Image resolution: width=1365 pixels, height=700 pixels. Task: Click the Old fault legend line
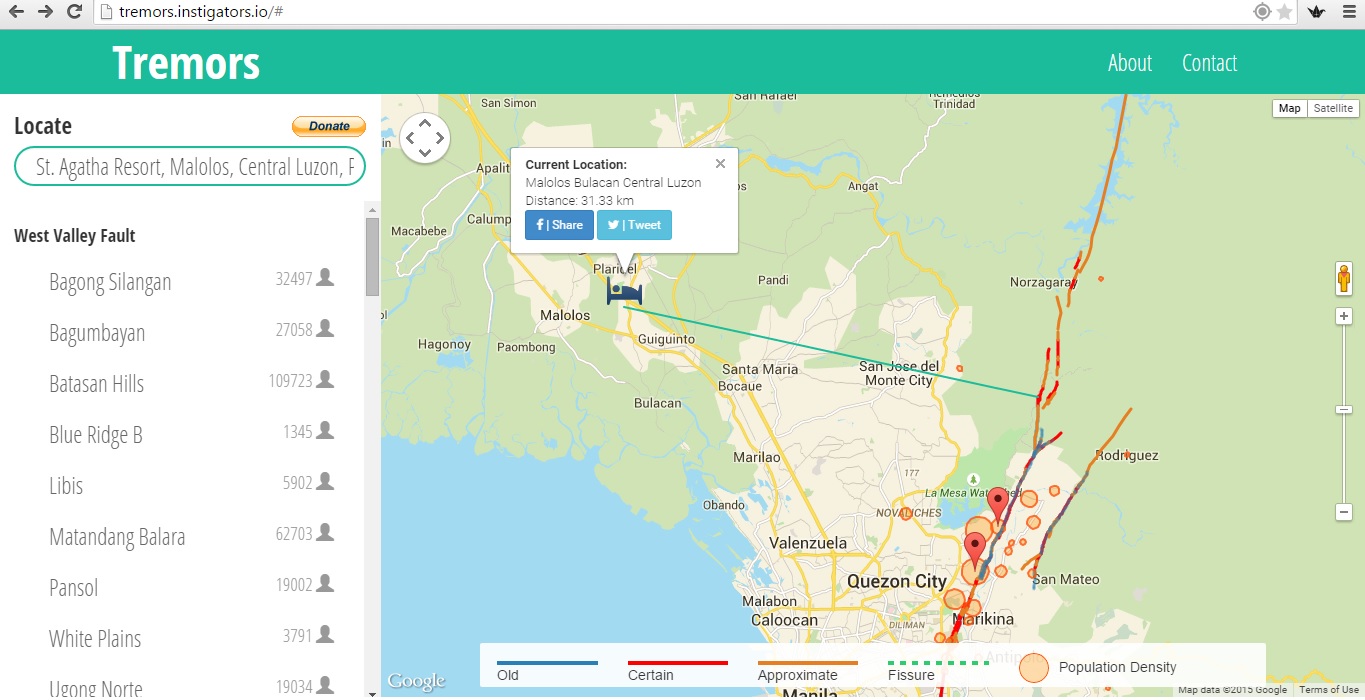547,662
